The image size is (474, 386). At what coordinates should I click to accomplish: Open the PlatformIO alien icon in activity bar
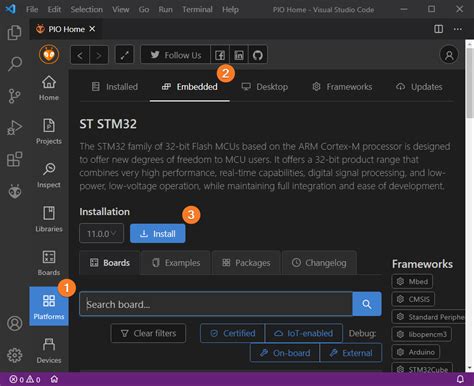[15, 191]
